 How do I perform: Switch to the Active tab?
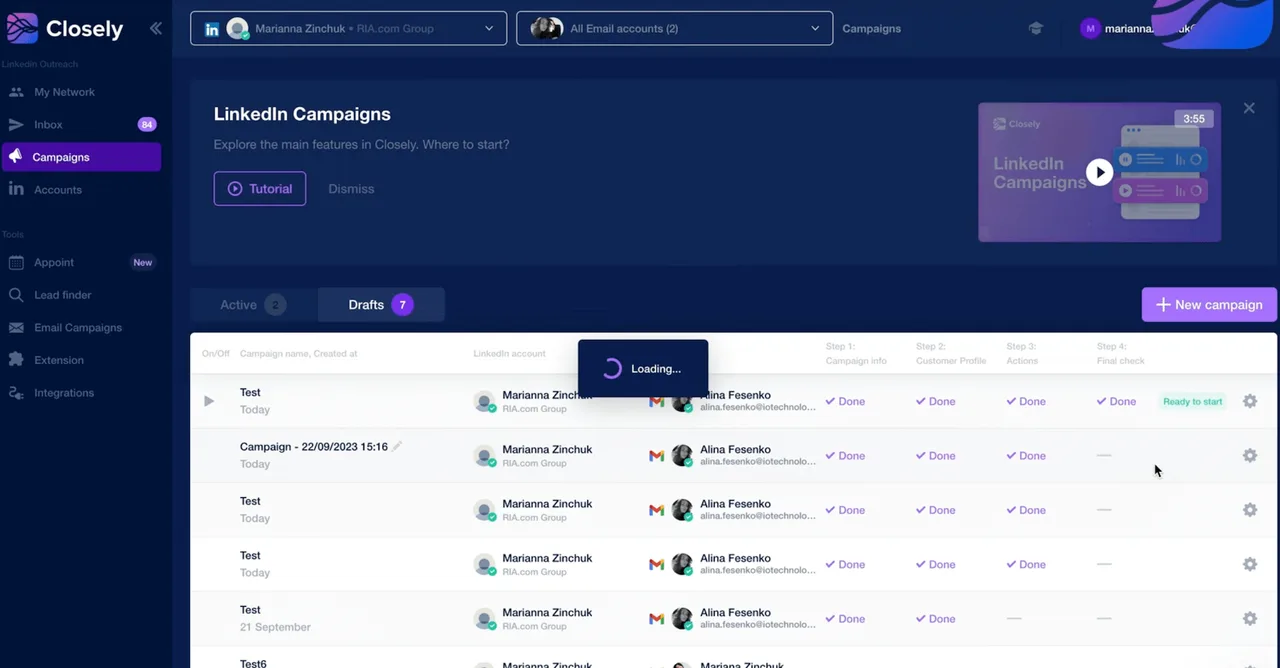coord(253,305)
